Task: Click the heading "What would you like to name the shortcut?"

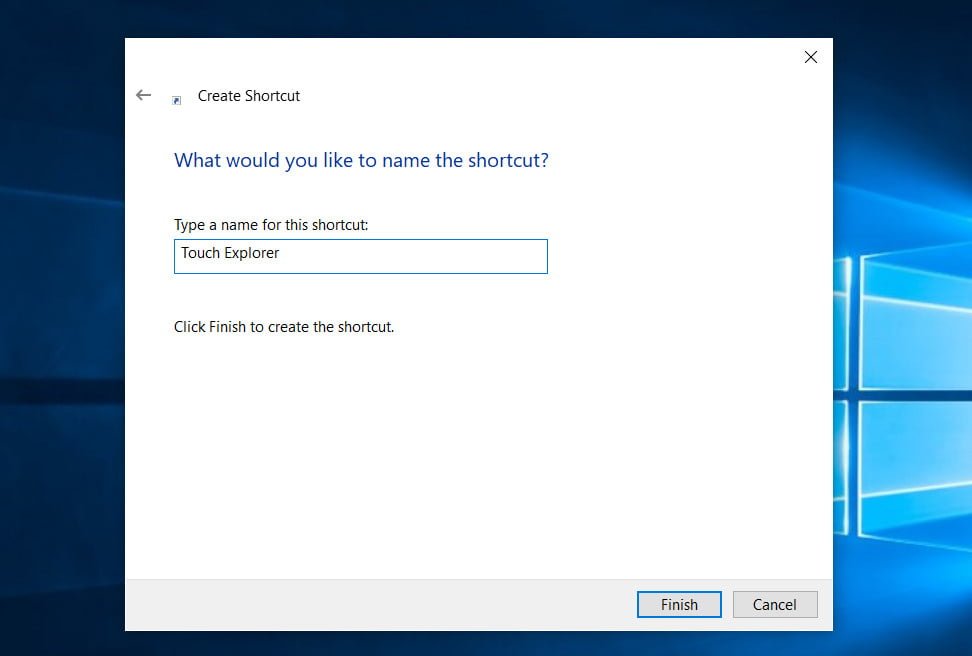Action: (x=361, y=160)
